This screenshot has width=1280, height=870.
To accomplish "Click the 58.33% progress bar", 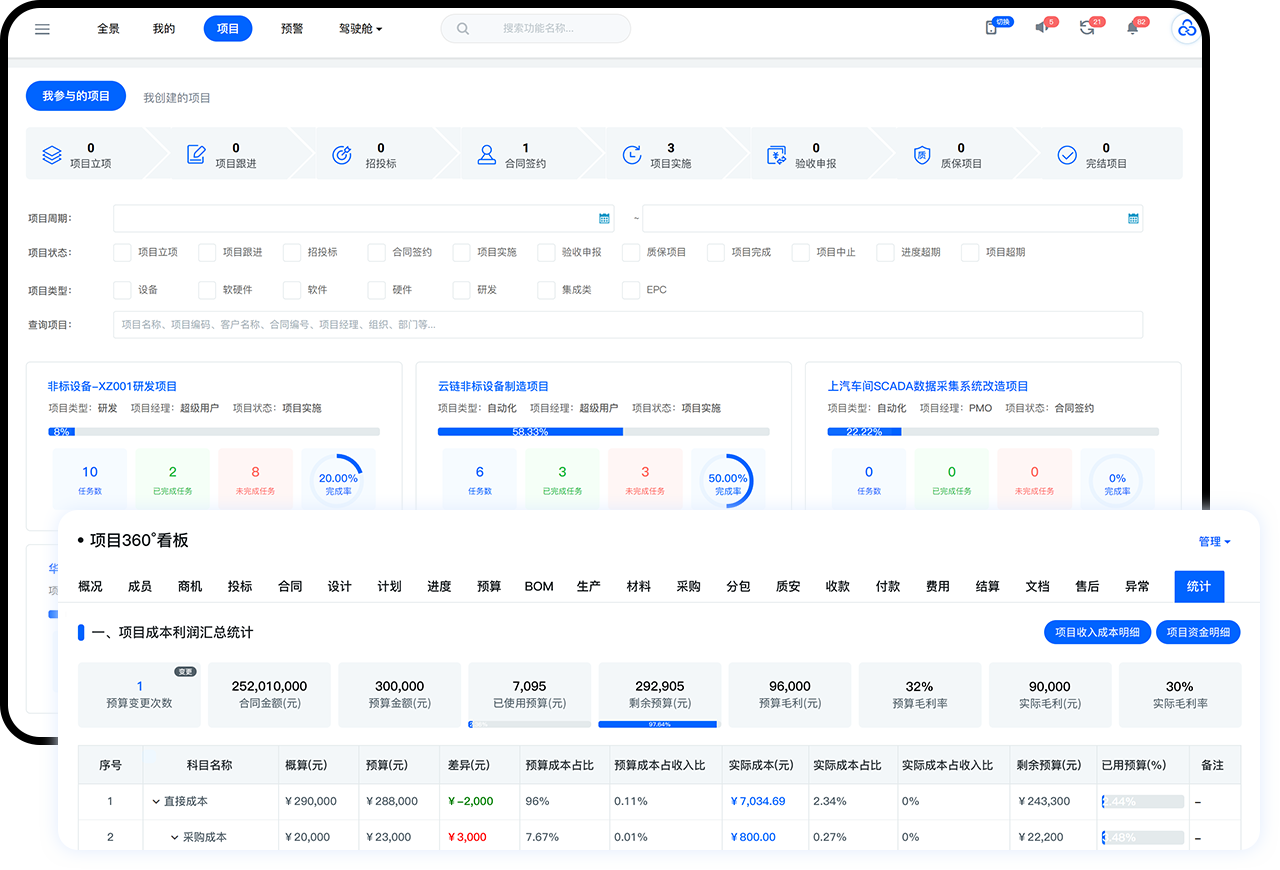I will [530, 432].
